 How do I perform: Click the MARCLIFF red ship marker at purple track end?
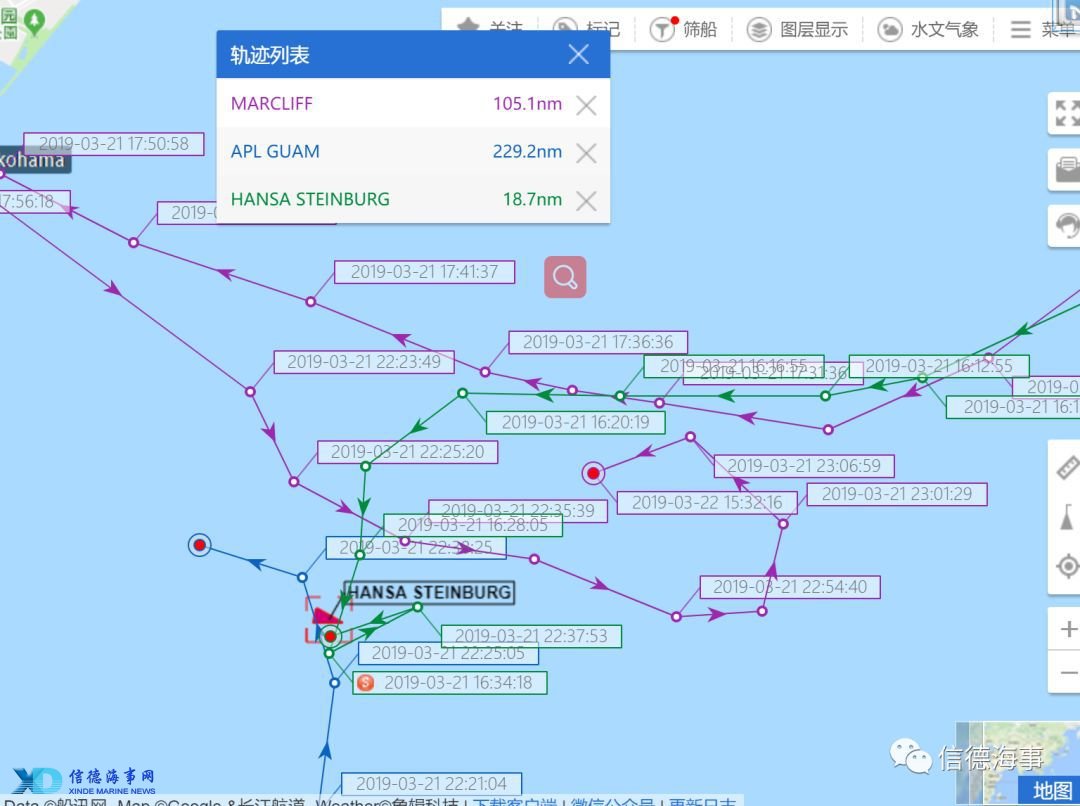click(593, 473)
